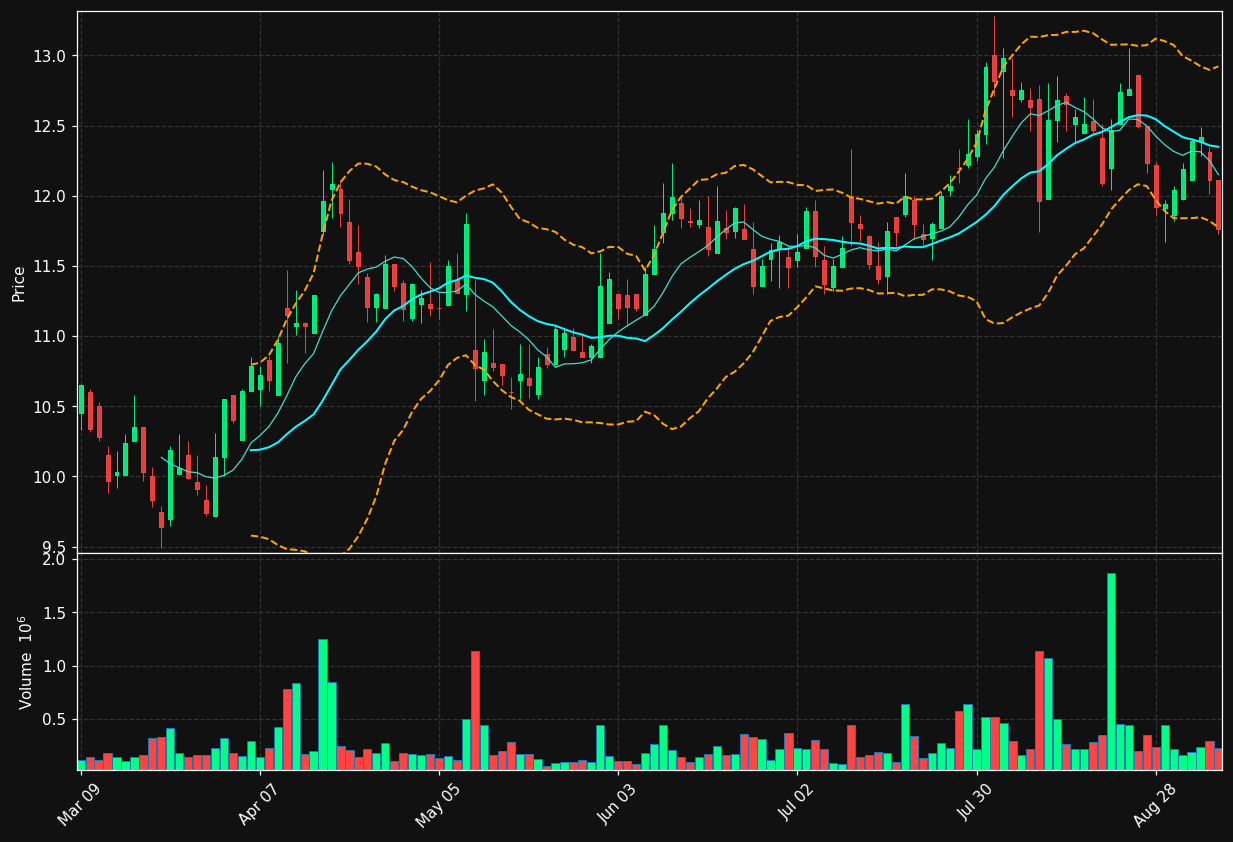Click the Jun 03 date label

pyautogui.click(x=616, y=803)
